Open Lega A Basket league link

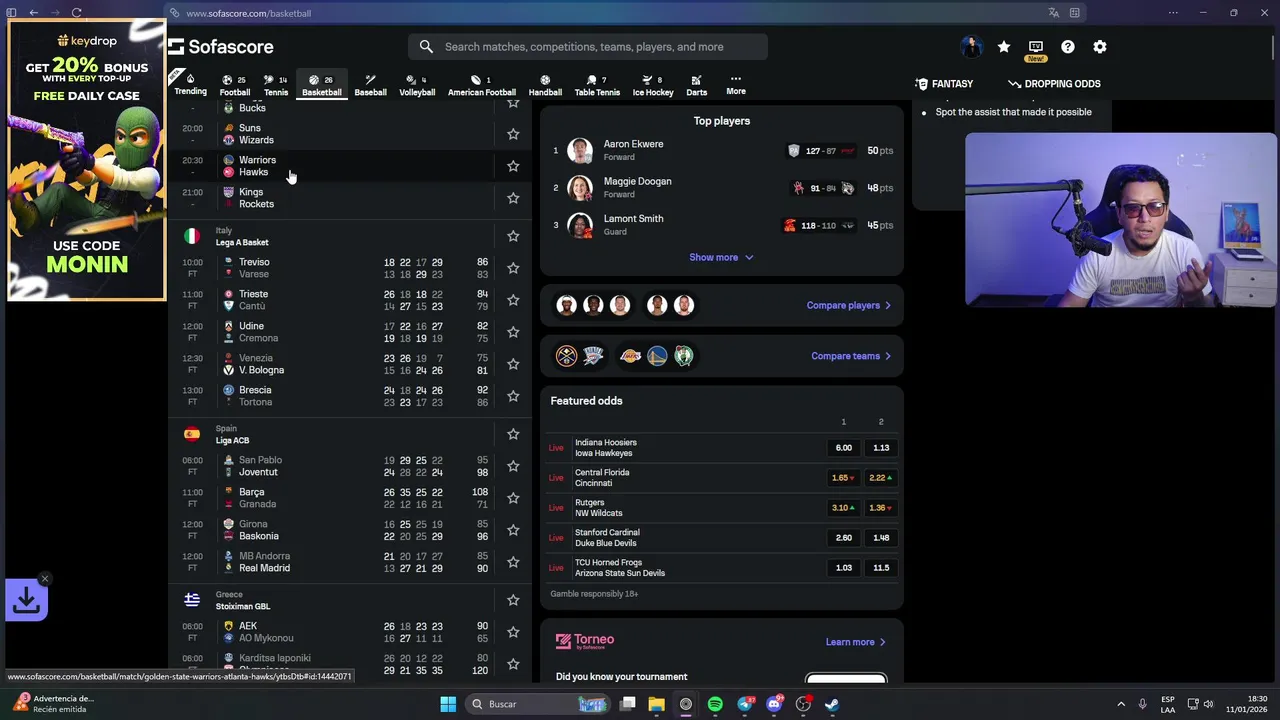[x=242, y=242]
